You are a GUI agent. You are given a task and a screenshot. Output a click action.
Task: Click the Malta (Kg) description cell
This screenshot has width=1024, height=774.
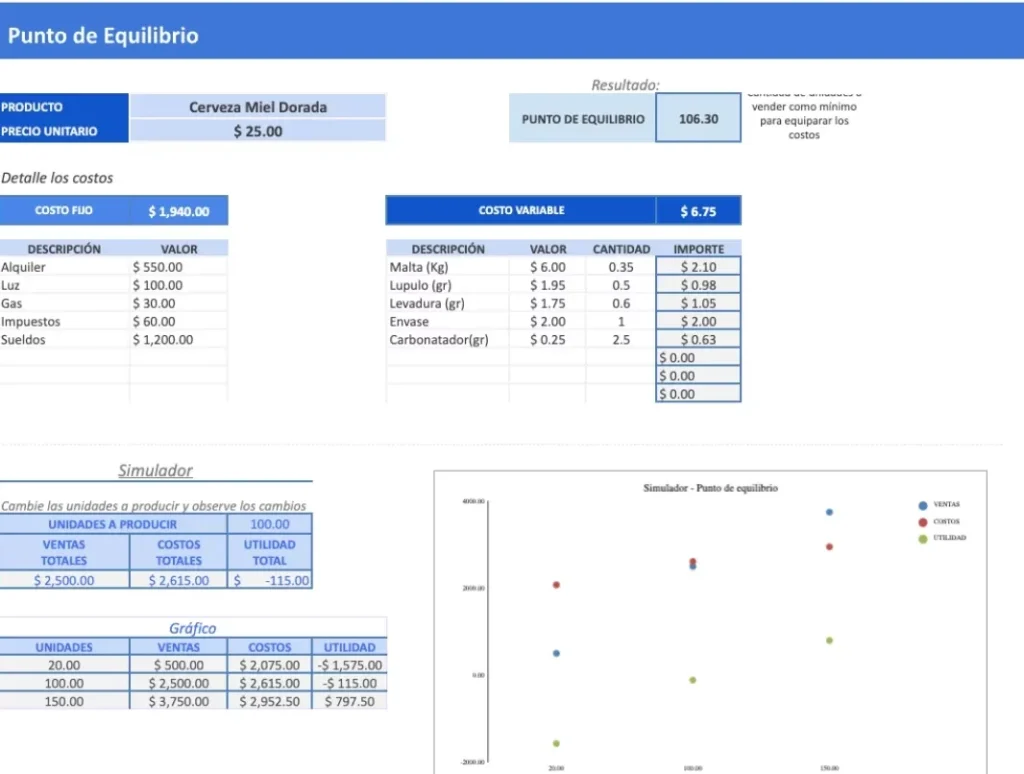click(446, 267)
